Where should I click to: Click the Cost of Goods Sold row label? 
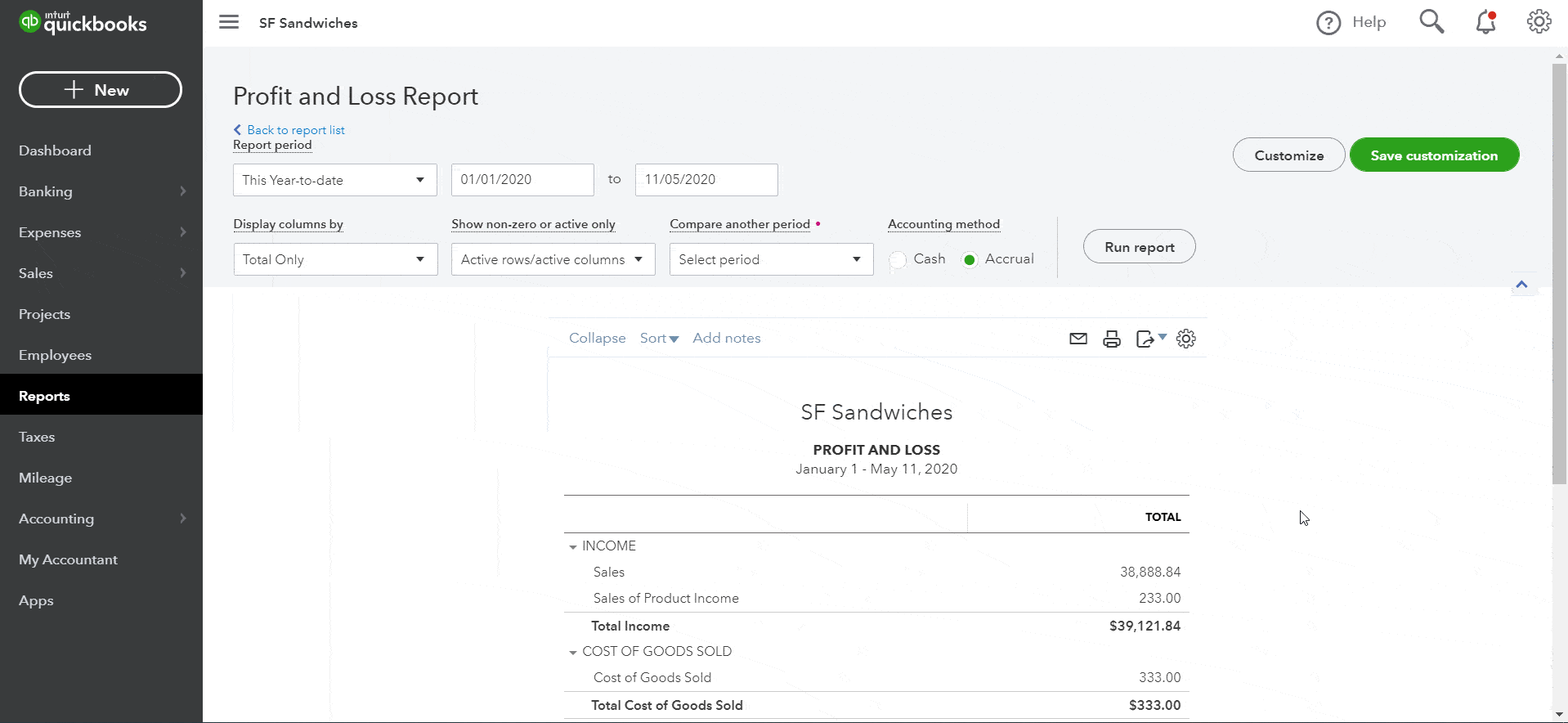652,678
